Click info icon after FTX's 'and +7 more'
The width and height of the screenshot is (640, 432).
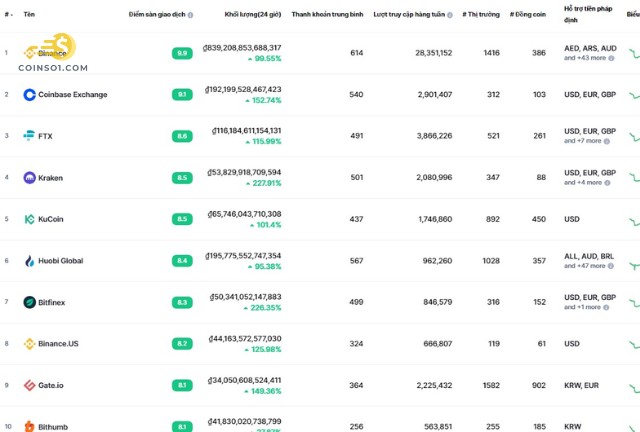[607, 141]
